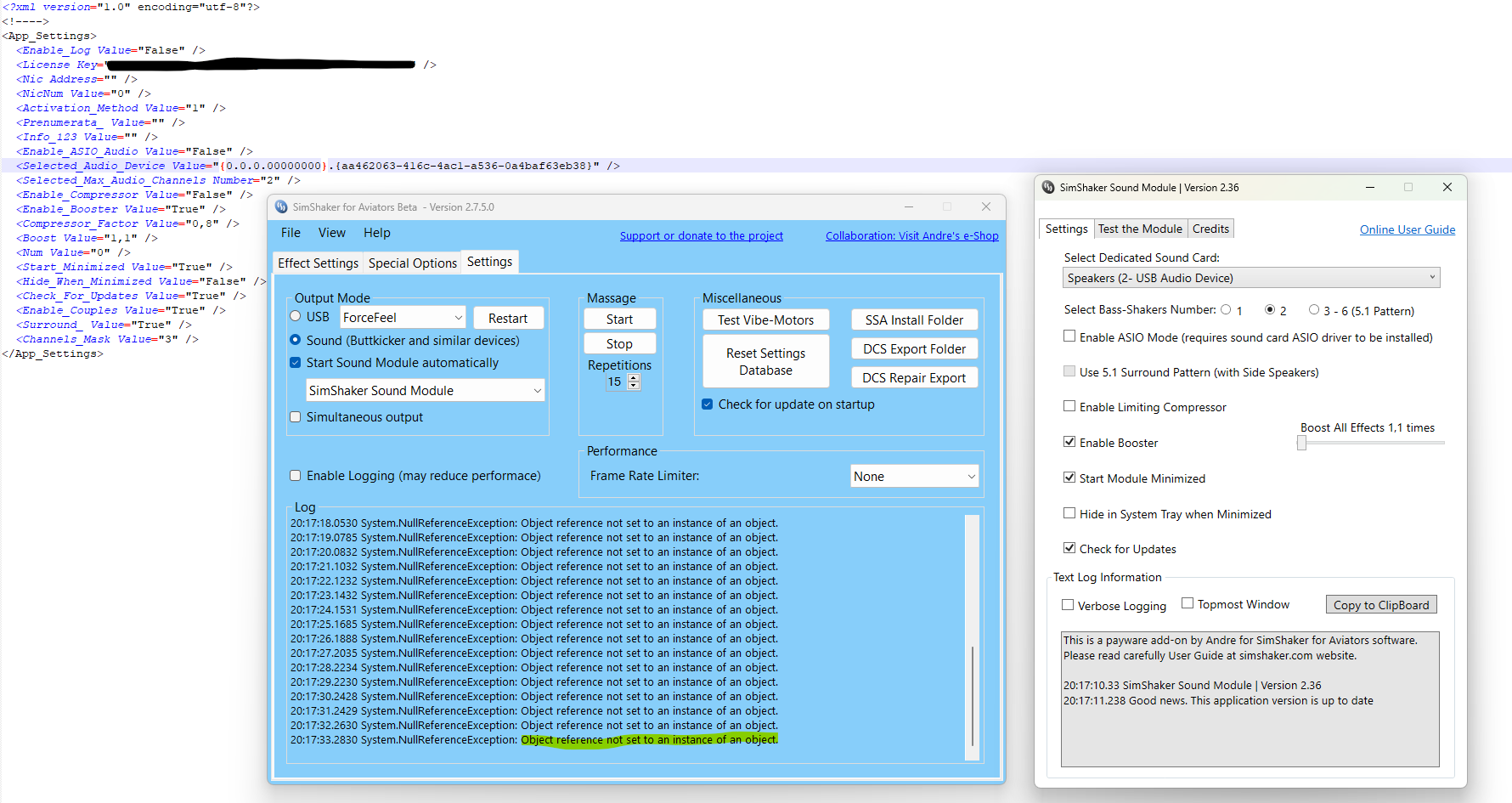Image resolution: width=1512 pixels, height=803 pixels.
Task: Open DCS Export Folder
Action: coord(915,349)
